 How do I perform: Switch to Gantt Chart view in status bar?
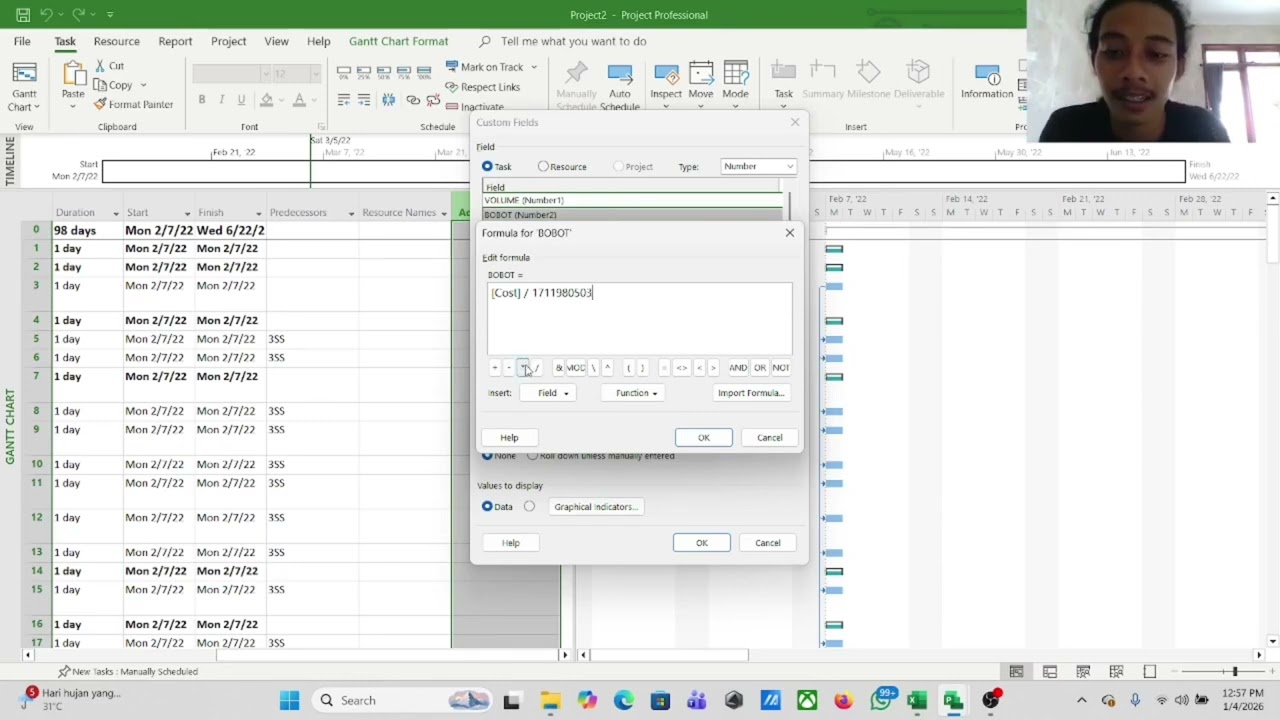click(x=1016, y=671)
